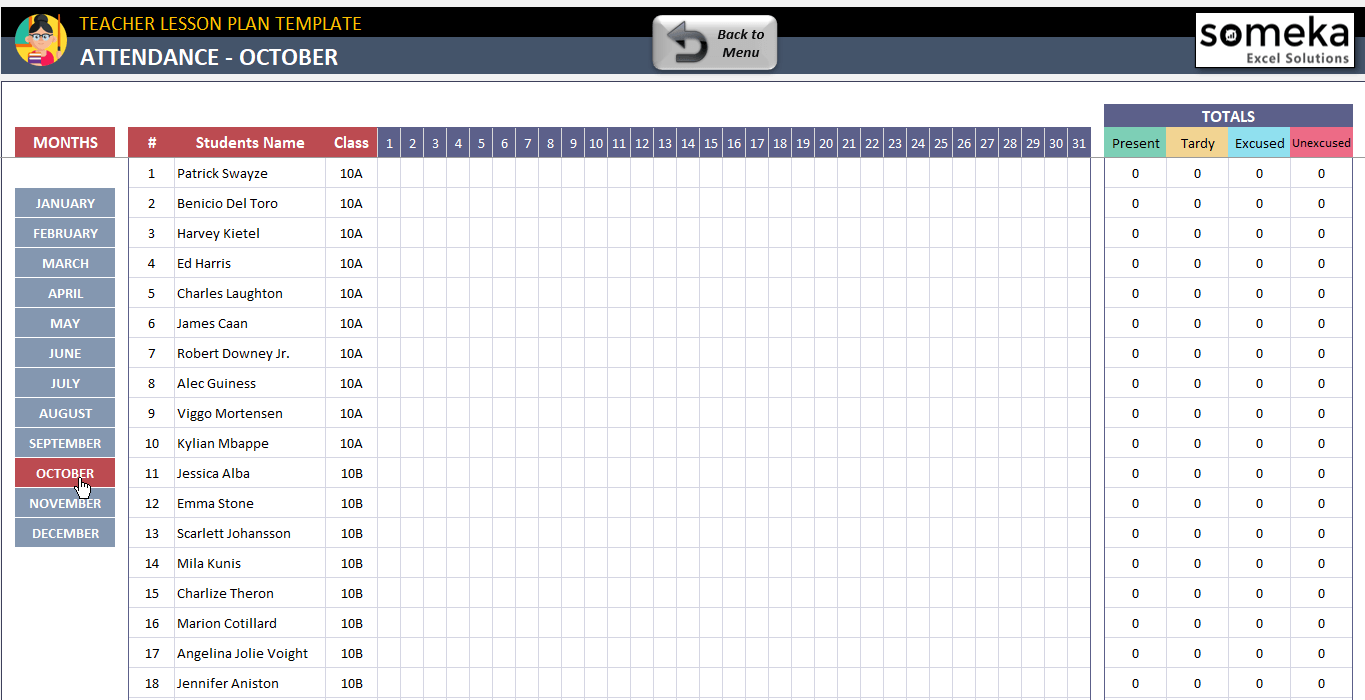The width and height of the screenshot is (1365, 700).
Task: Open the January attendance sheet
Action: (x=65, y=203)
